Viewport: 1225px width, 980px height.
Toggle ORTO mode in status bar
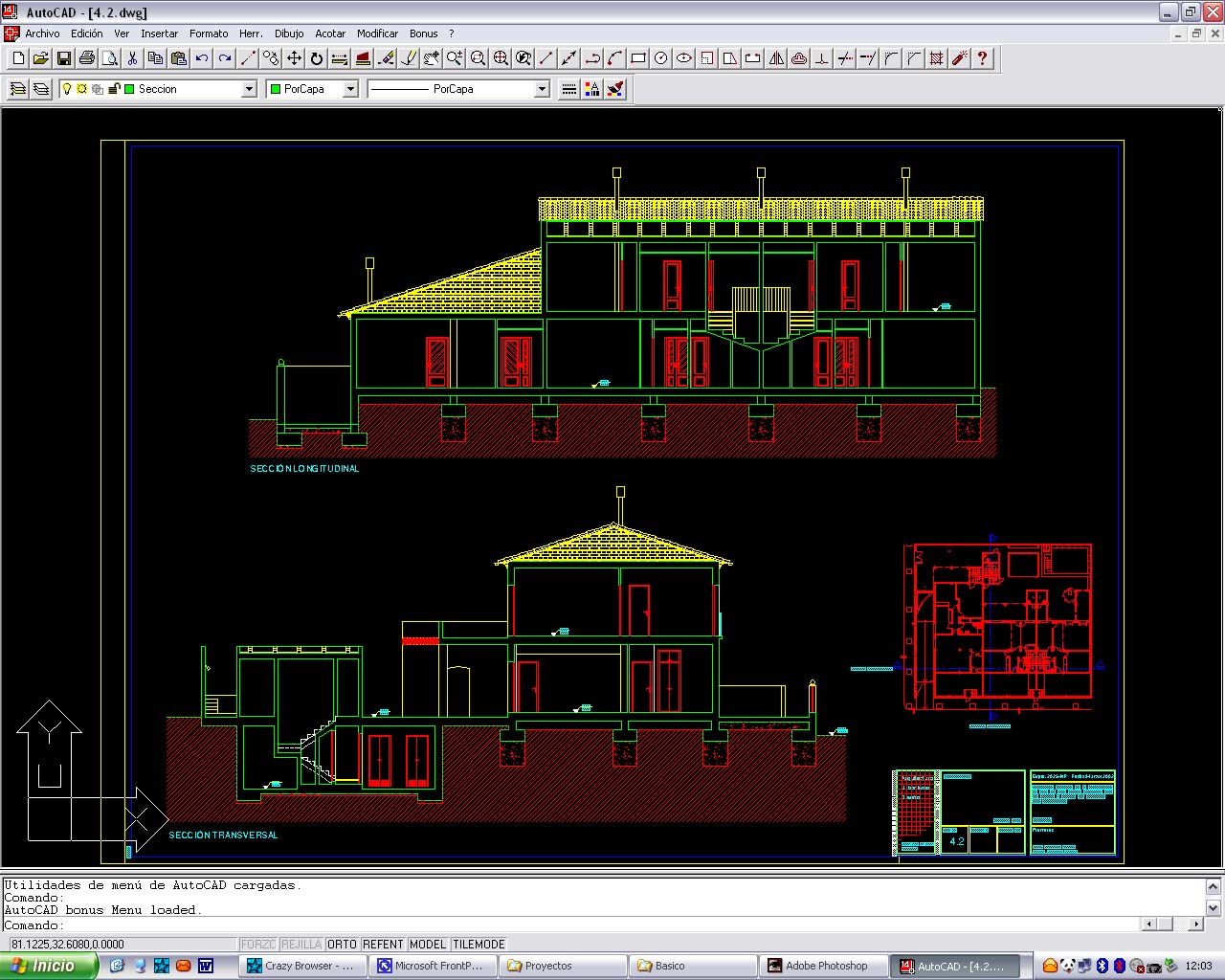[342, 944]
